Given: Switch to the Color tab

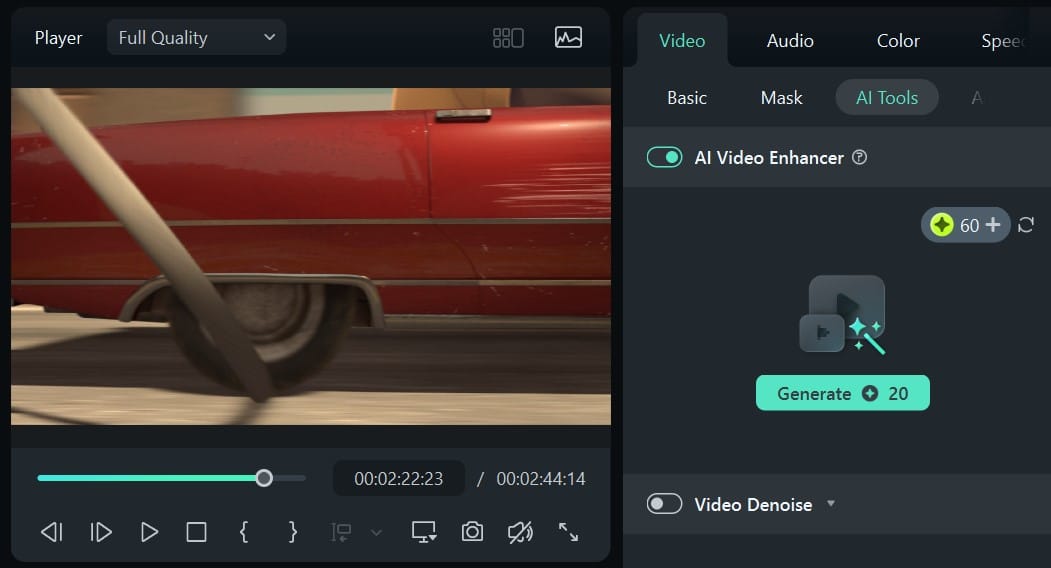Looking at the screenshot, I should [x=898, y=40].
